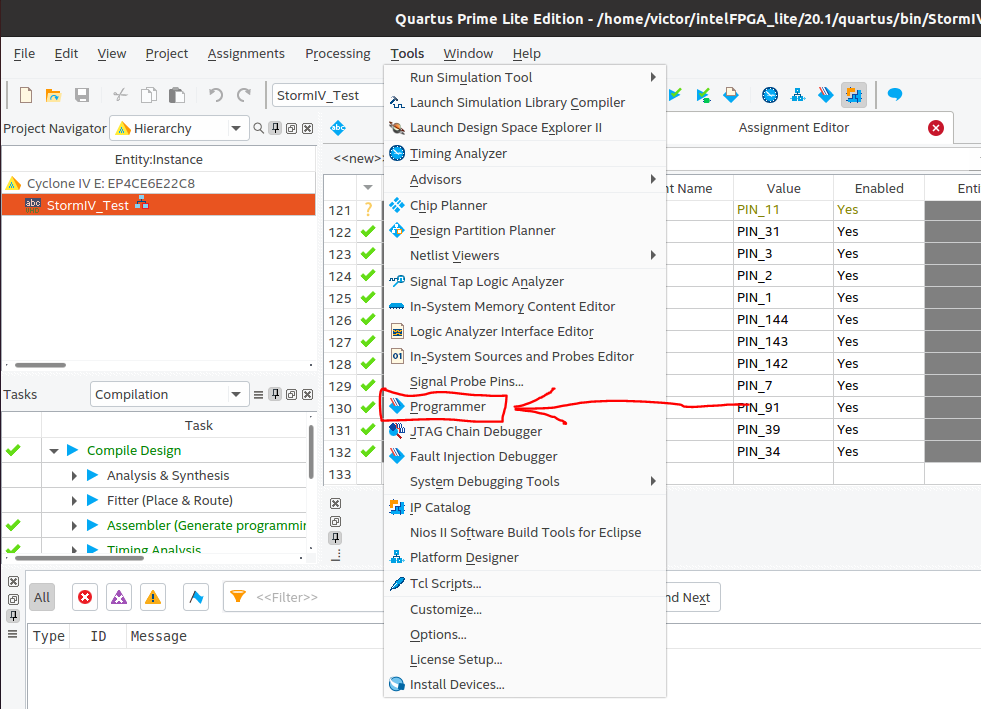Select Programmer from Tools menu
Viewport: 981px width, 709px height.
coord(524,407)
